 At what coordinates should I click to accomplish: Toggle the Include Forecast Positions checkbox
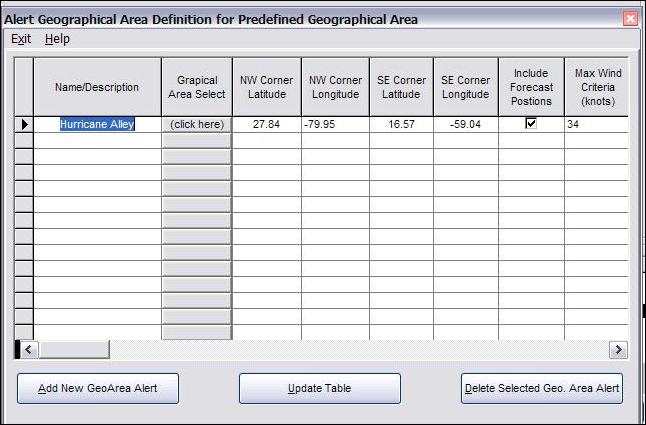point(531,124)
